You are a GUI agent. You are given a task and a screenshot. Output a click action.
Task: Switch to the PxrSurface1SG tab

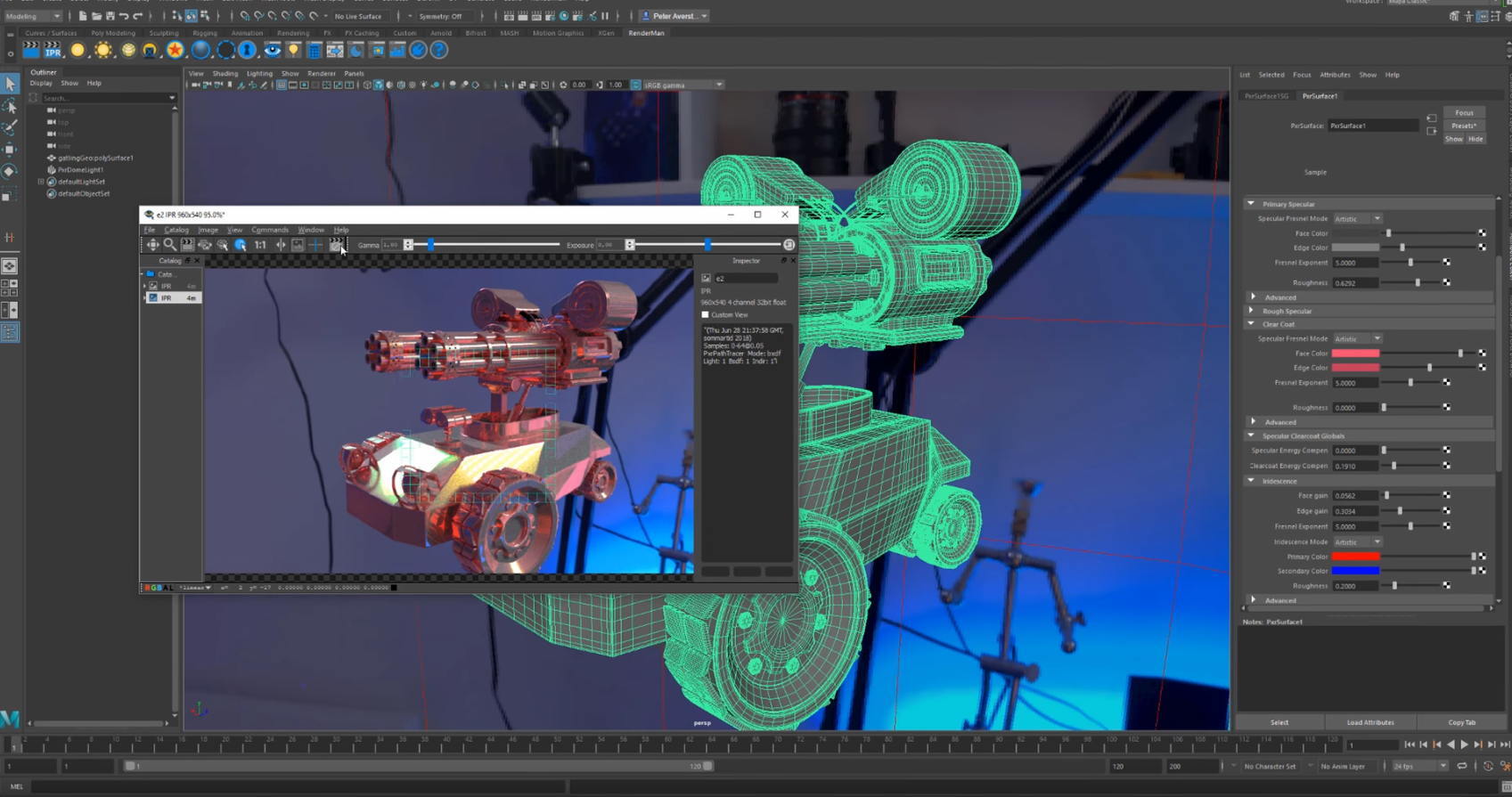[1266, 96]
